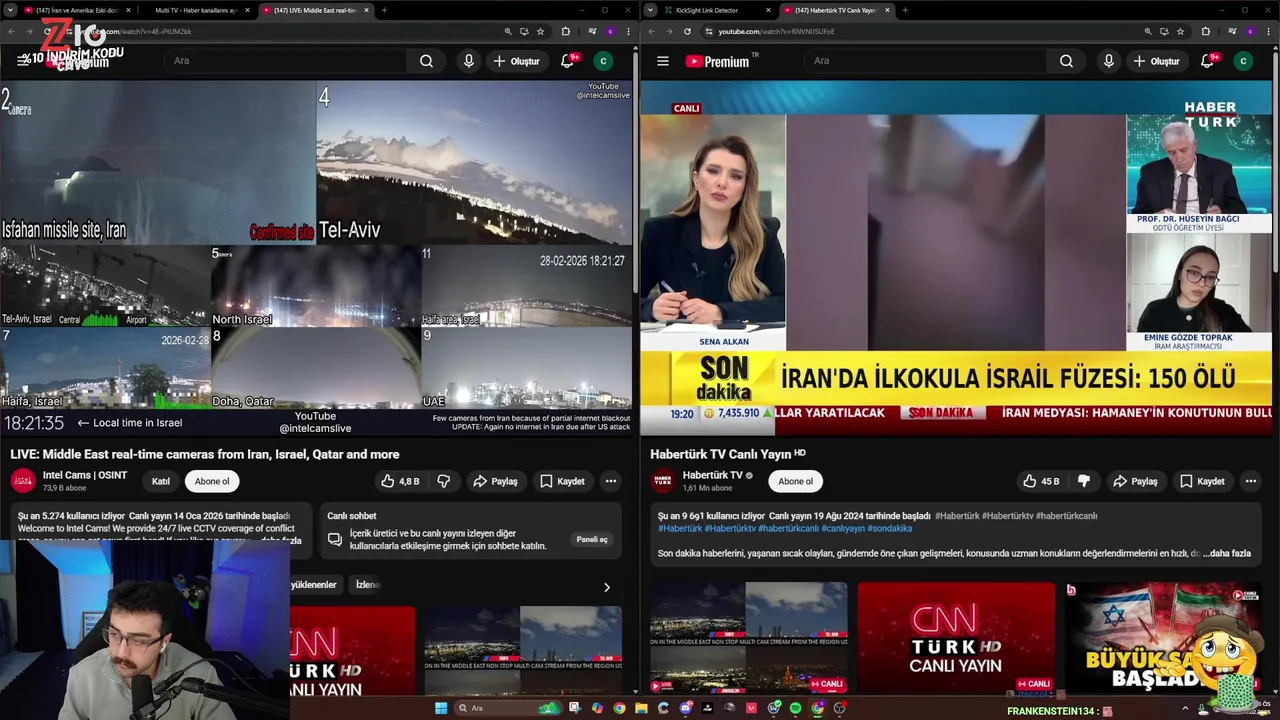Click 'Paylaş' under the Habertürk TV video
Screen dimensions: 1280x720
[1135, 481]
